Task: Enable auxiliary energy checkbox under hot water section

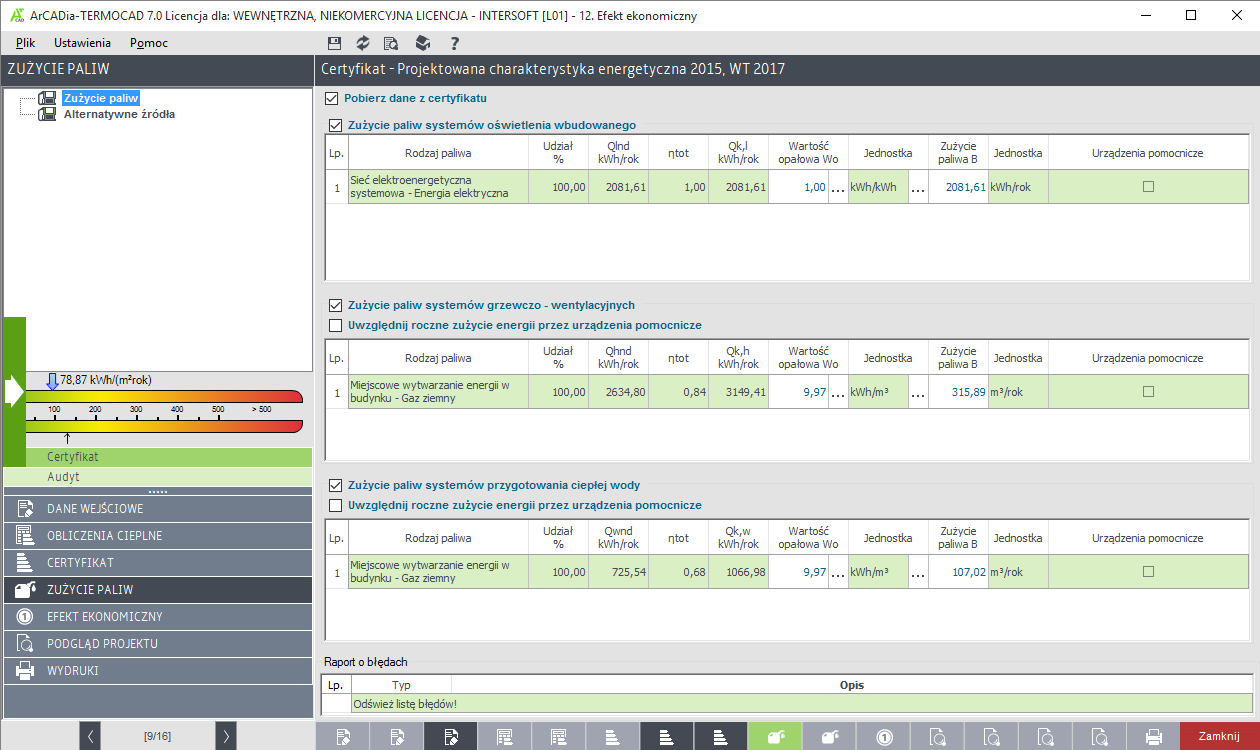Action: click(x=335, y=506)
